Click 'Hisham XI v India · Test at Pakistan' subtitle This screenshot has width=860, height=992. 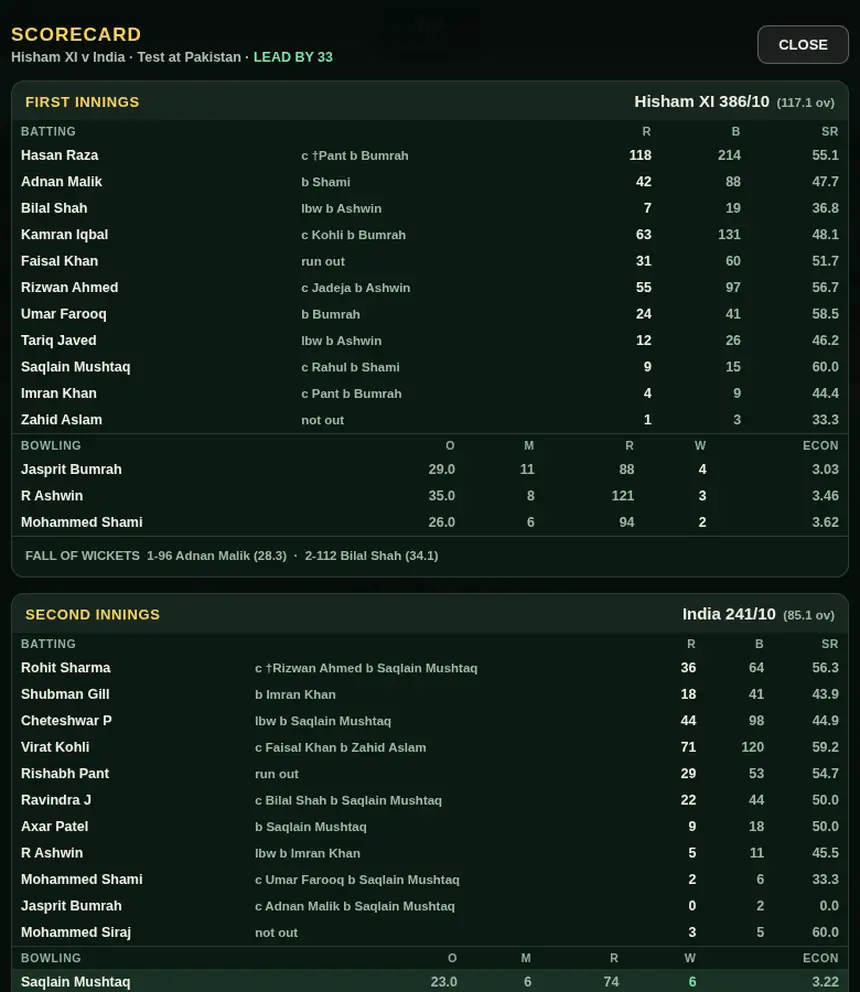126,57
